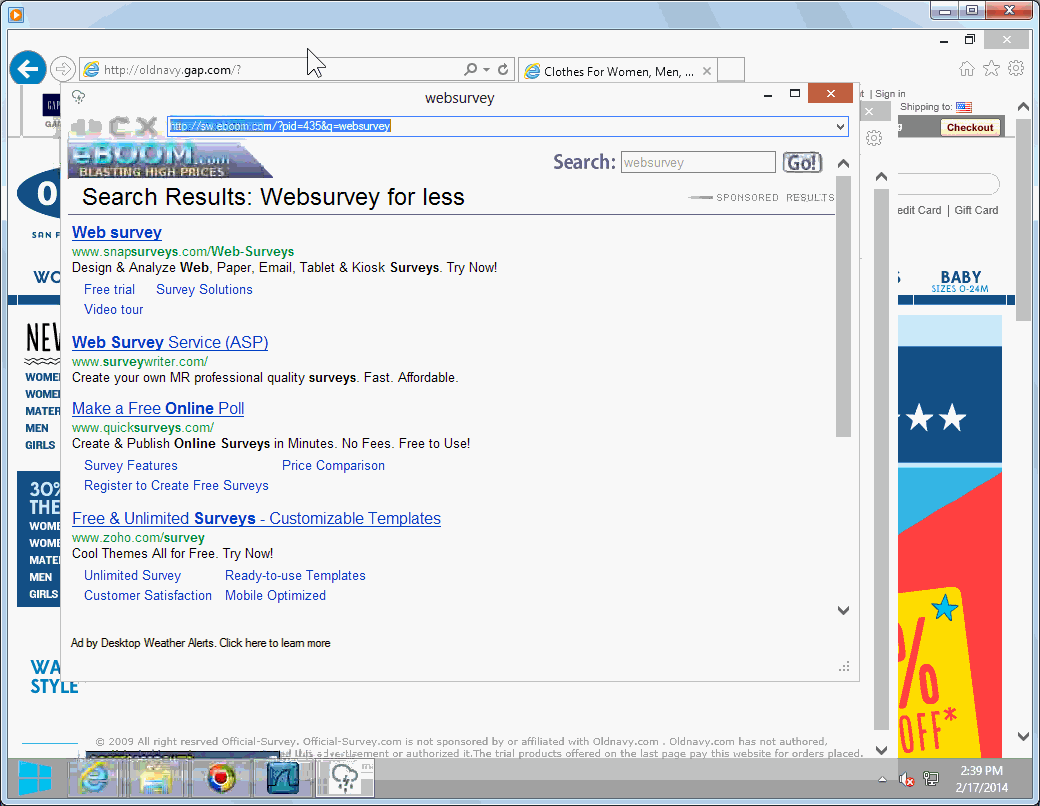
Task: Click Ad by Desktop Weather Alerts notice
Action: tap(200, 643)
